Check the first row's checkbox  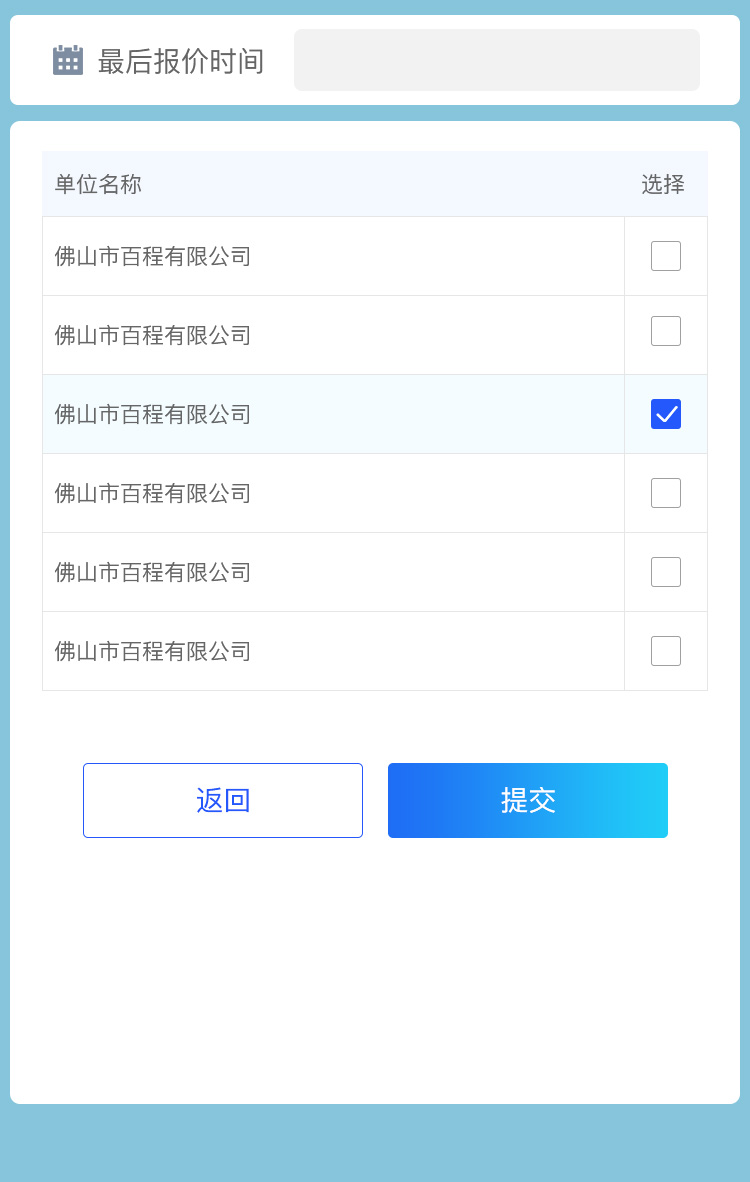pos(666,256)
